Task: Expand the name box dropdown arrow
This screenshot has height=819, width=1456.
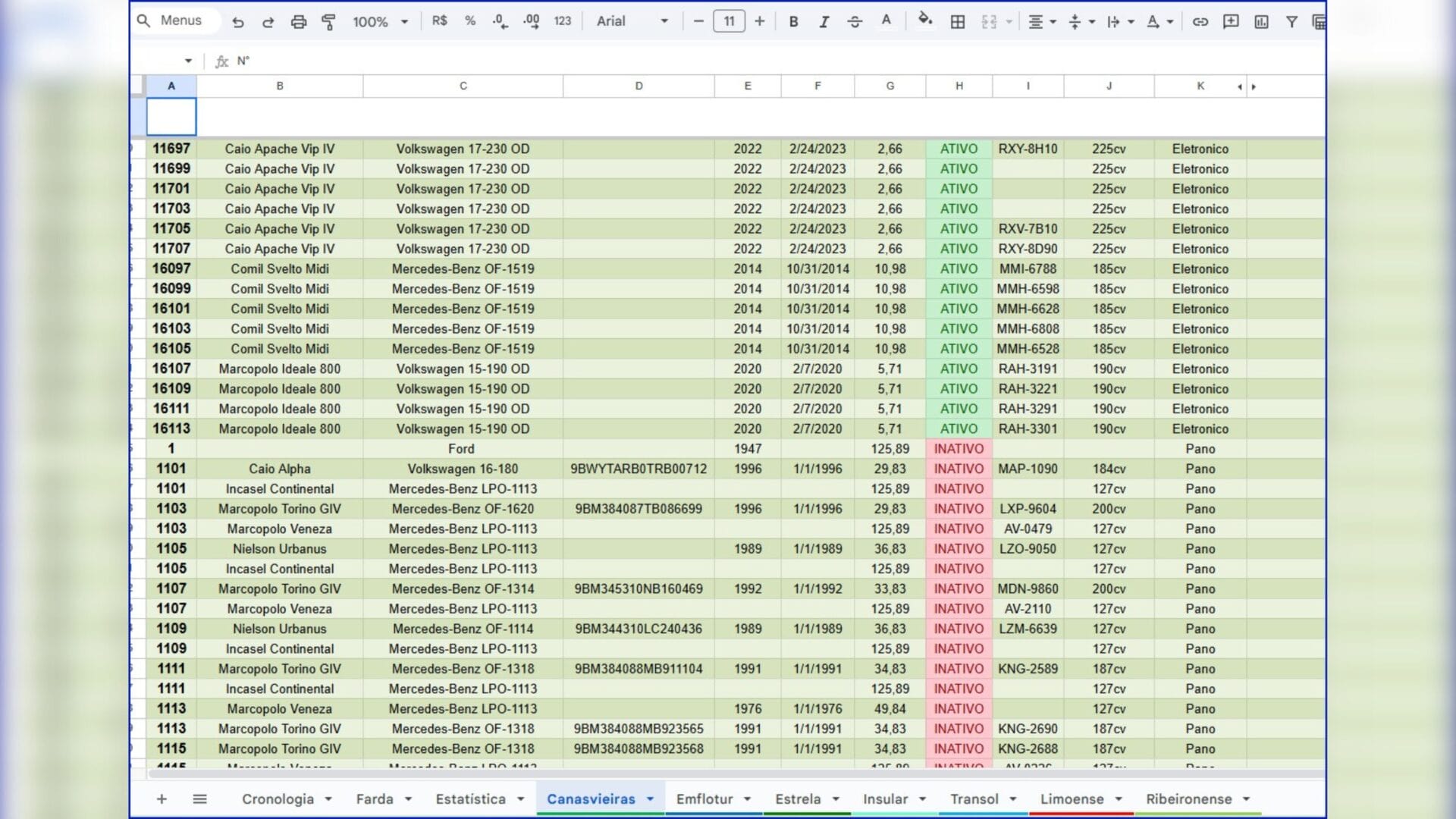Action: click(188, 61)
